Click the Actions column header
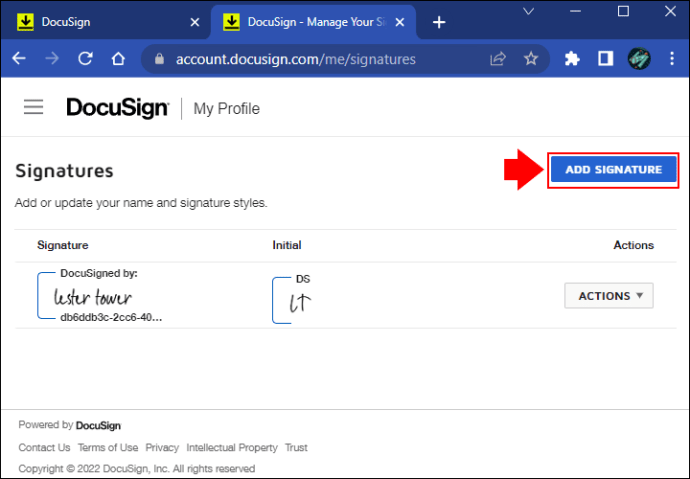The width and height of the screenshot is (690, 479). pos(634,245)
